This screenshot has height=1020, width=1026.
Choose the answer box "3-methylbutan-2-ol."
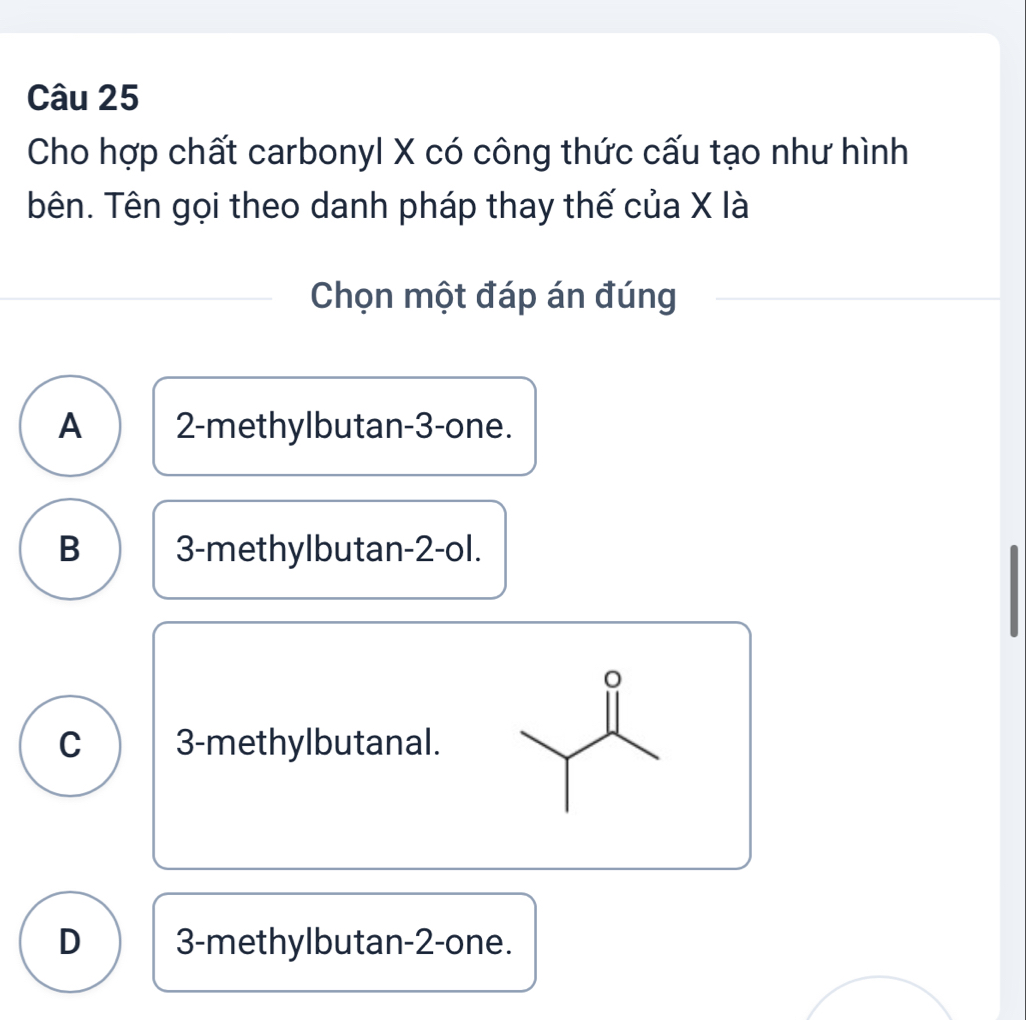point(328,549)
